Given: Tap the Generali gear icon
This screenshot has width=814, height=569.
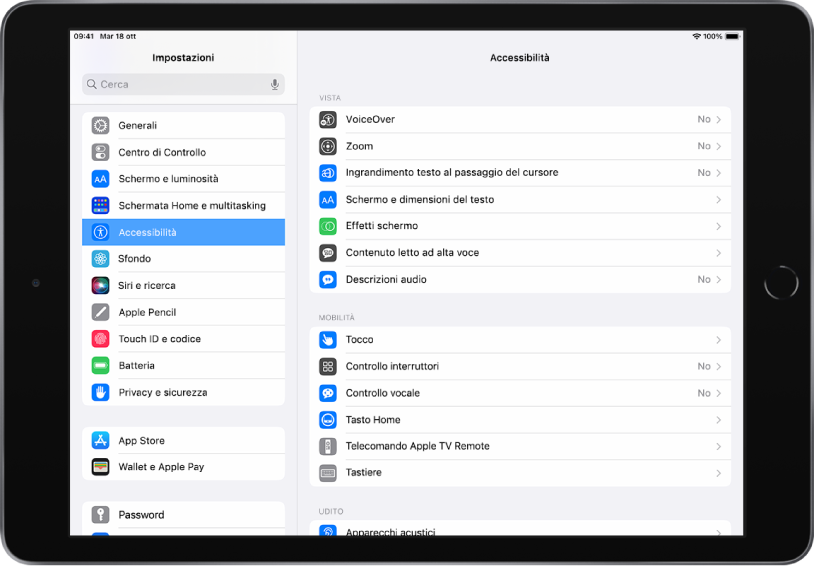Looking at the screenshot, I should (100, 125).
